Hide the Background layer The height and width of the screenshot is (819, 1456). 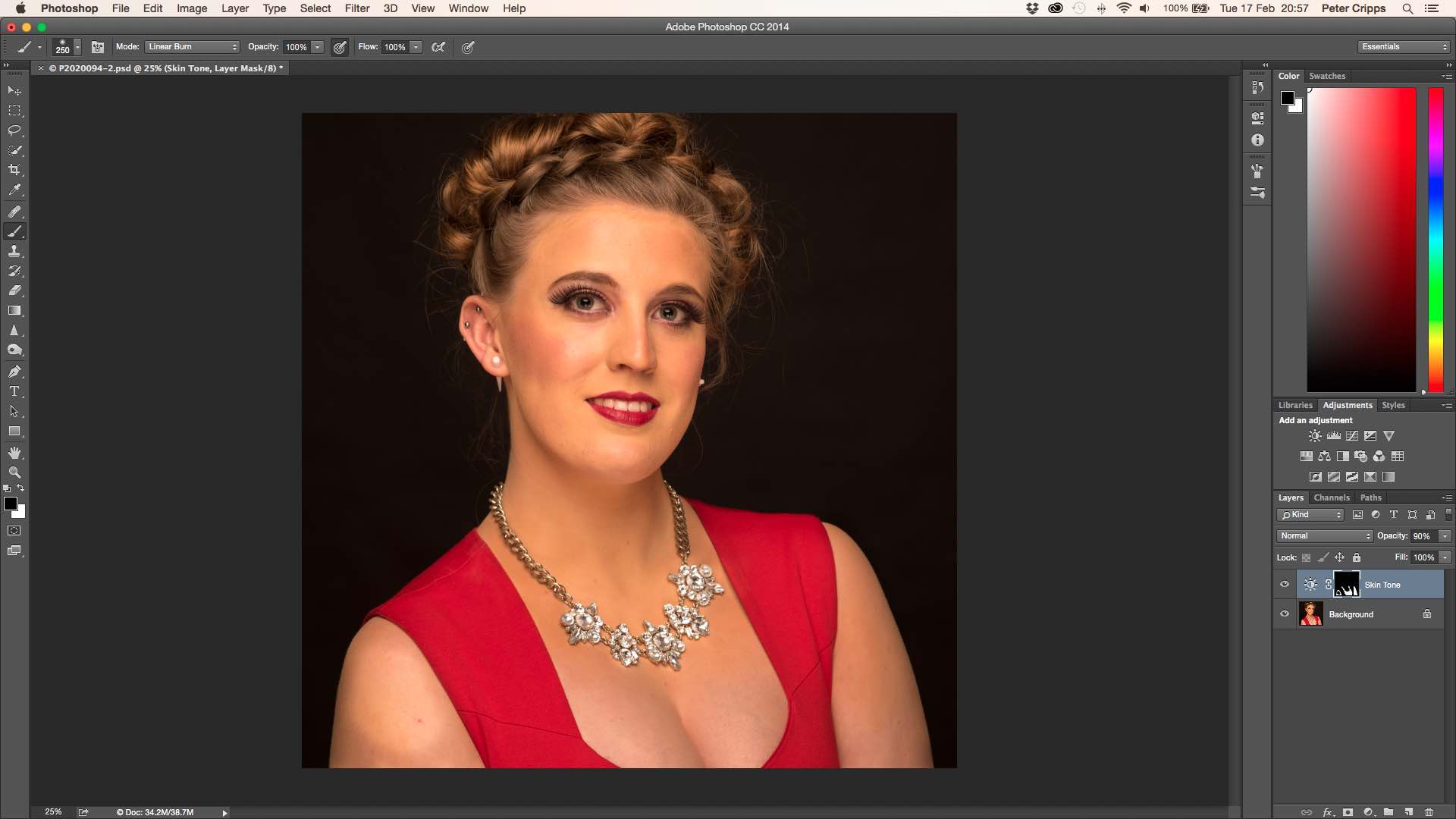[x=1285, y=614]
